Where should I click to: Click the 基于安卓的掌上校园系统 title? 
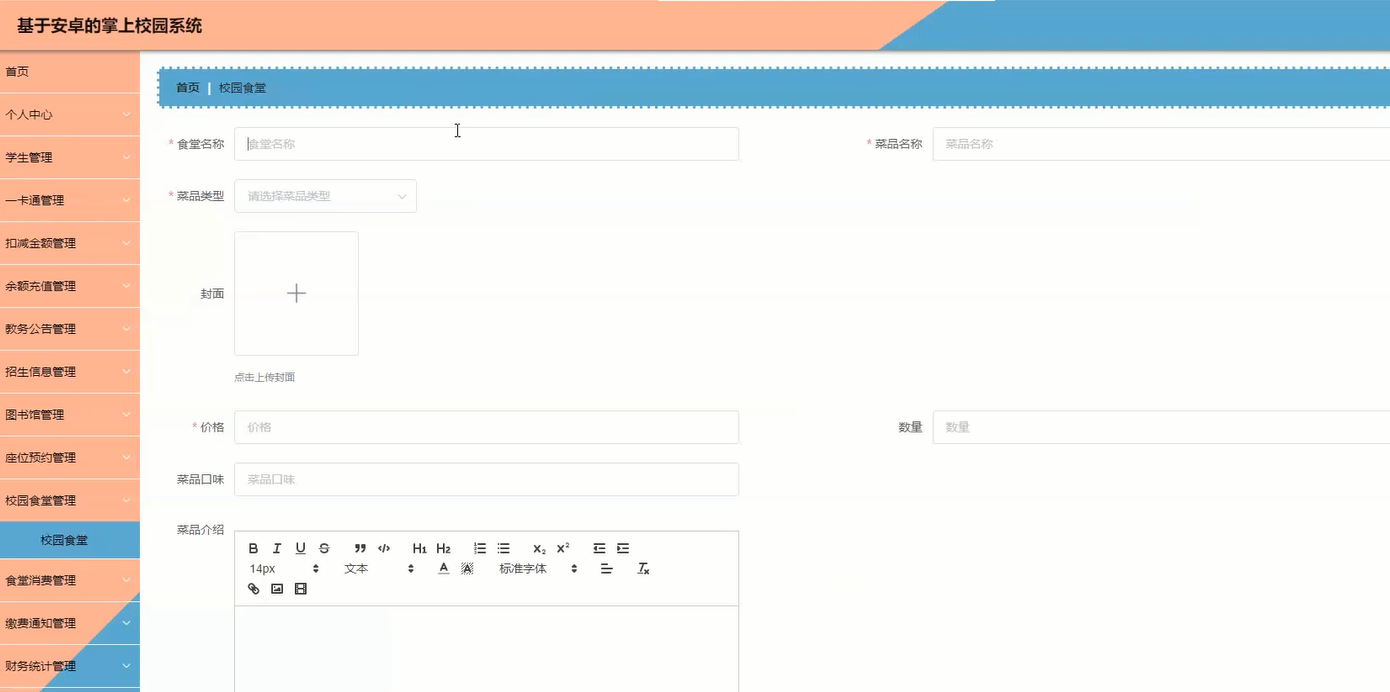(110, 26)
